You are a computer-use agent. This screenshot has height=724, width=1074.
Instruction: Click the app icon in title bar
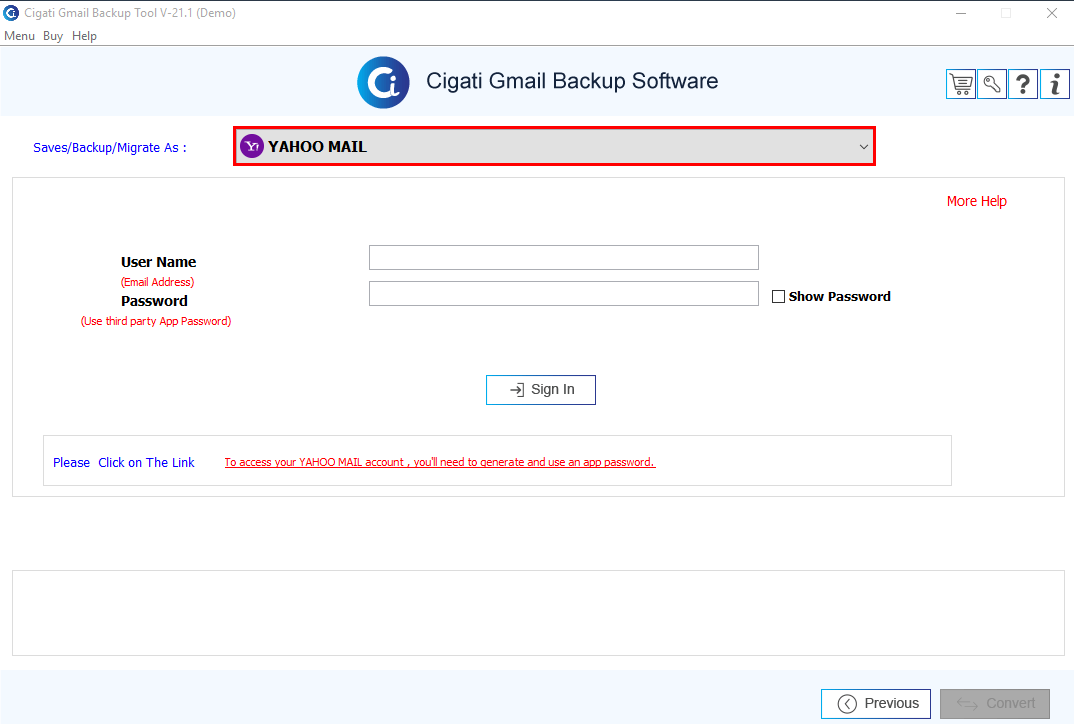click(11, 12)
